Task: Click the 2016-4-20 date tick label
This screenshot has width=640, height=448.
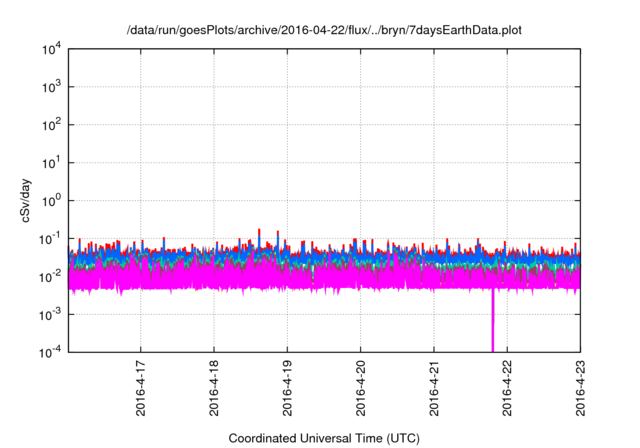Action: click(360, 388)
